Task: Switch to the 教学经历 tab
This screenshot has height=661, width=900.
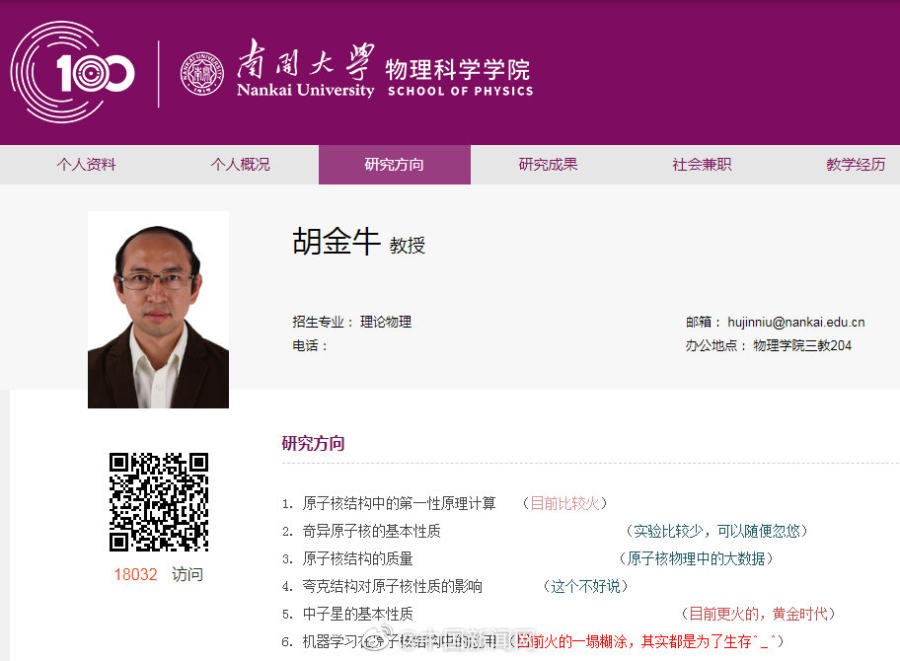Action: pyautogui.click(x=855, y=165)
